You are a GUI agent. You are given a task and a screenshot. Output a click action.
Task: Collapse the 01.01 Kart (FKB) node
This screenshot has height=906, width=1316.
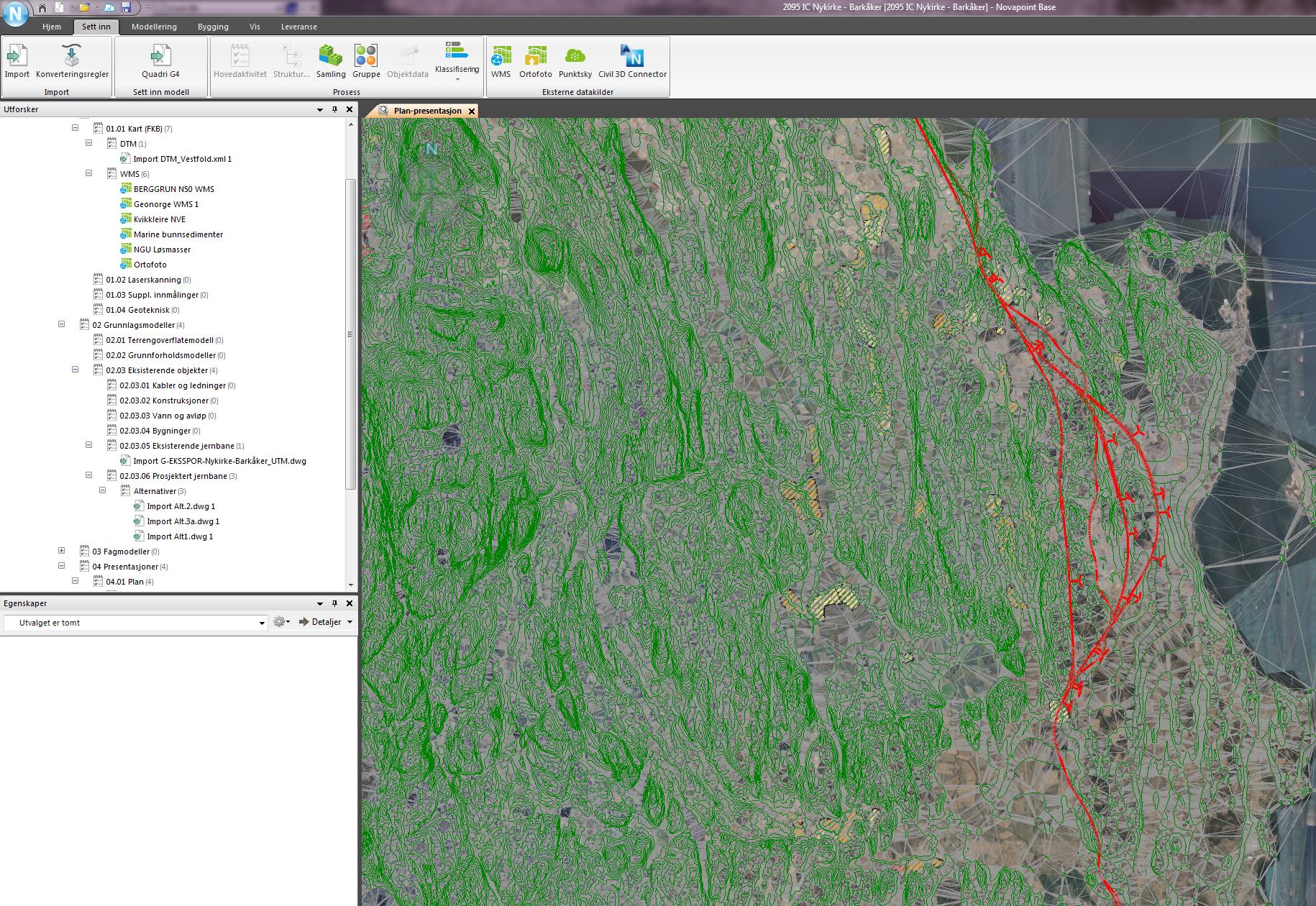(x=75, y=128)
